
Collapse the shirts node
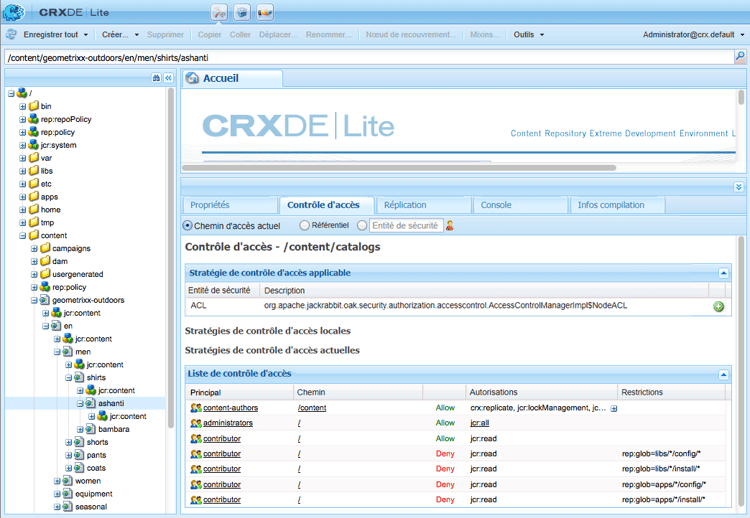68,377
